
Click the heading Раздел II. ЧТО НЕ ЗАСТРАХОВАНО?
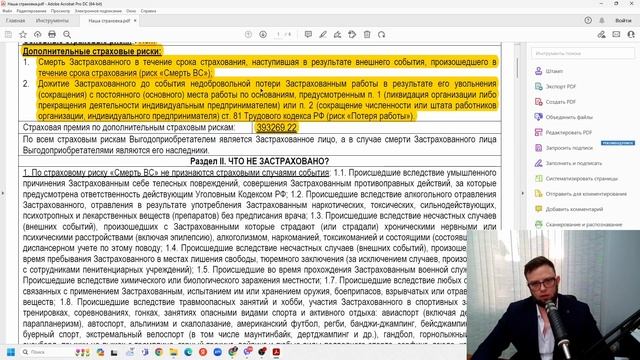point(260,161)
